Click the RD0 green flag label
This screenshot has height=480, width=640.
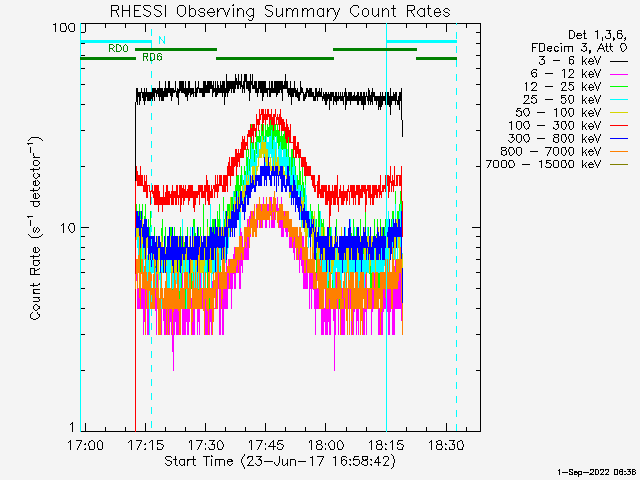(118, 49)
